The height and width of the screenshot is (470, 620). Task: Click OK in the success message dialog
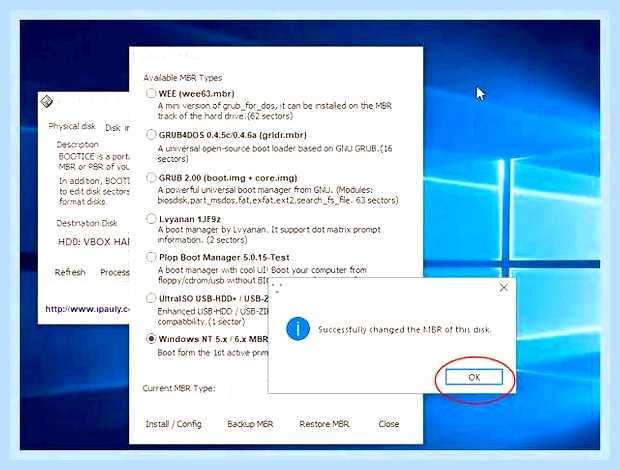474,377
